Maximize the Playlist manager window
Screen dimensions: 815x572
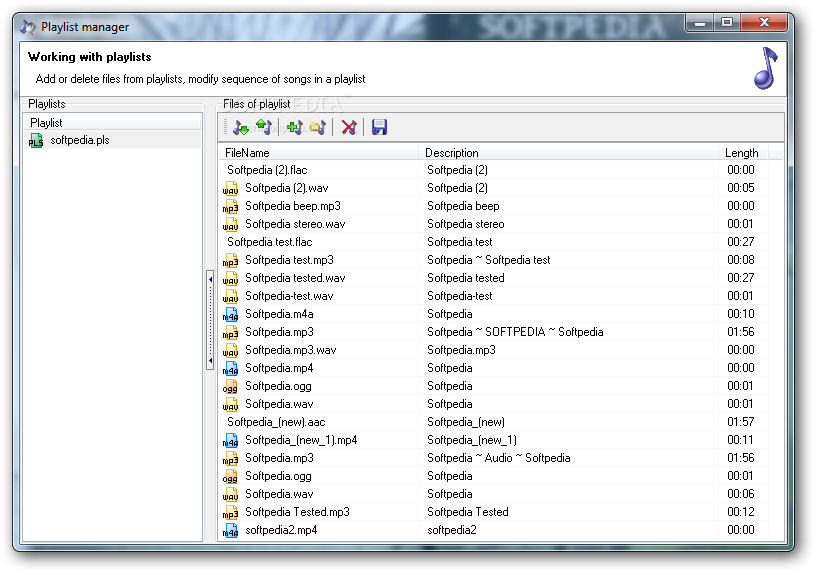[x=727, y=22]
